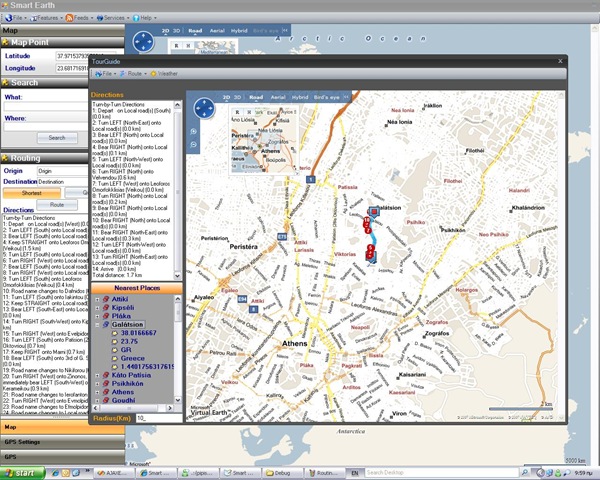Click the 23.75 longitude value under Galátsion
The image size is (600, 480).
[129, 341]
